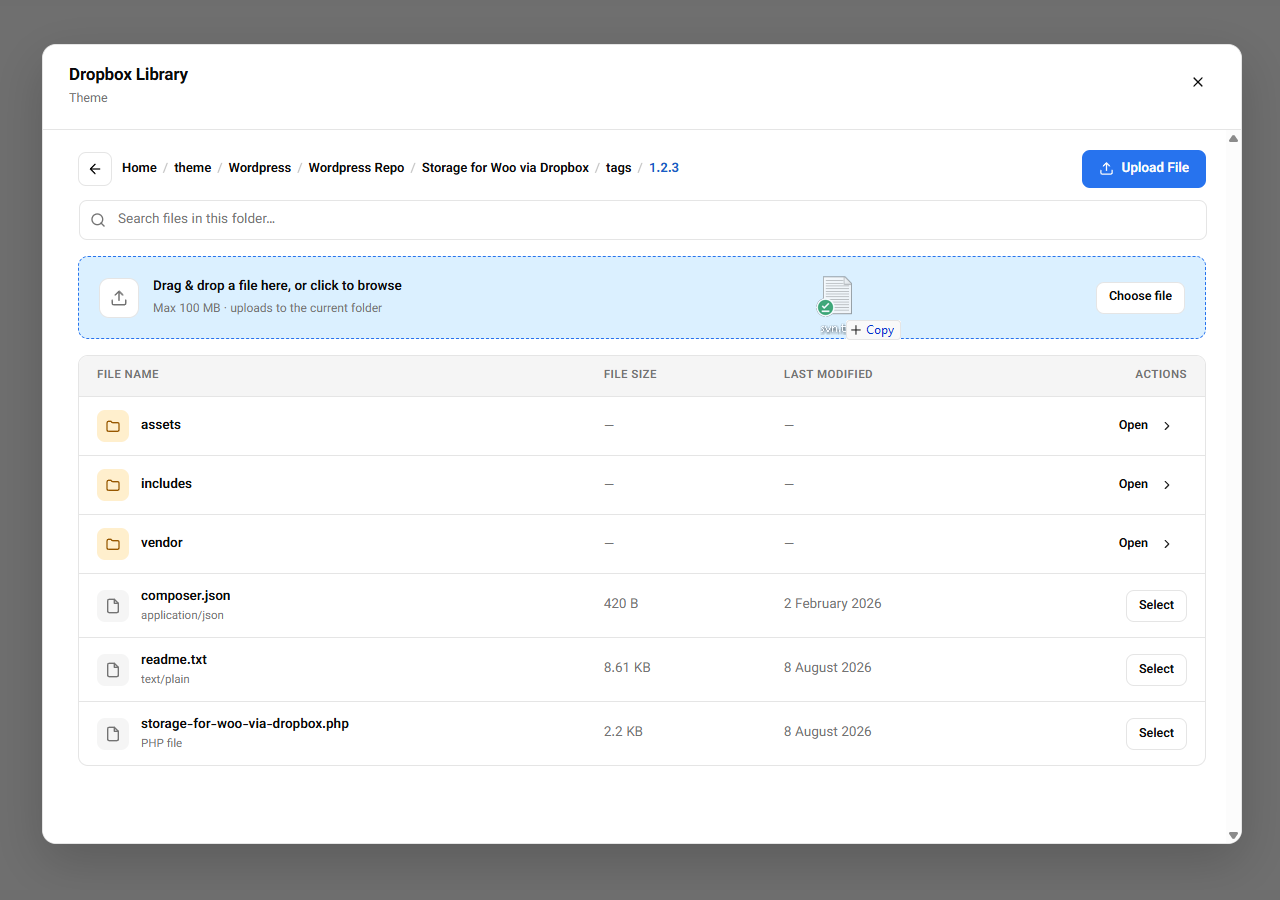
Task: Click the readme.txt 8 August 2026 date
Action: 828,668
